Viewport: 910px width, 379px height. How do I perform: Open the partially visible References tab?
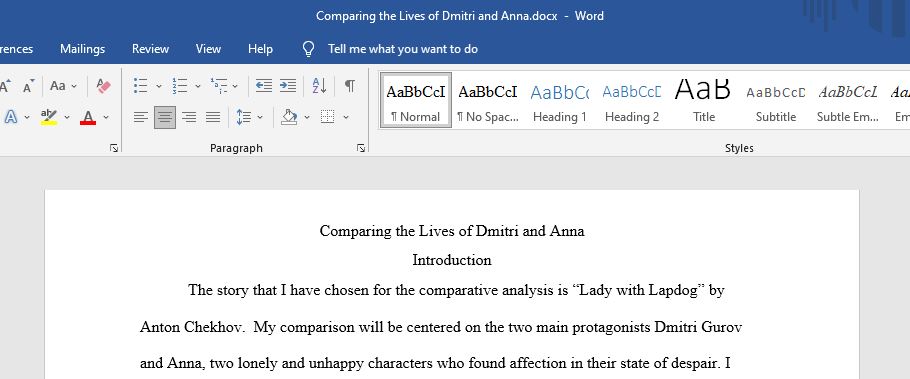[x=16, y=49]
